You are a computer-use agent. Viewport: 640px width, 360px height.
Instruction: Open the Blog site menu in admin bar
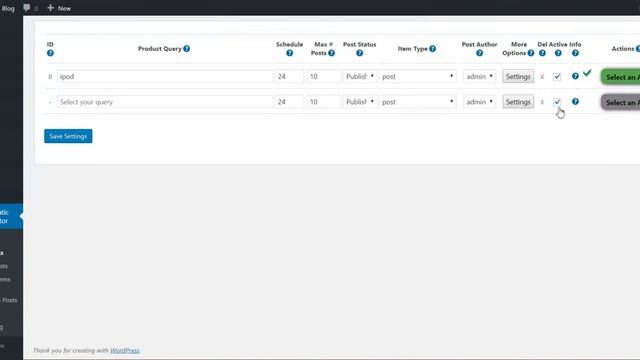[x=8, y=8]
